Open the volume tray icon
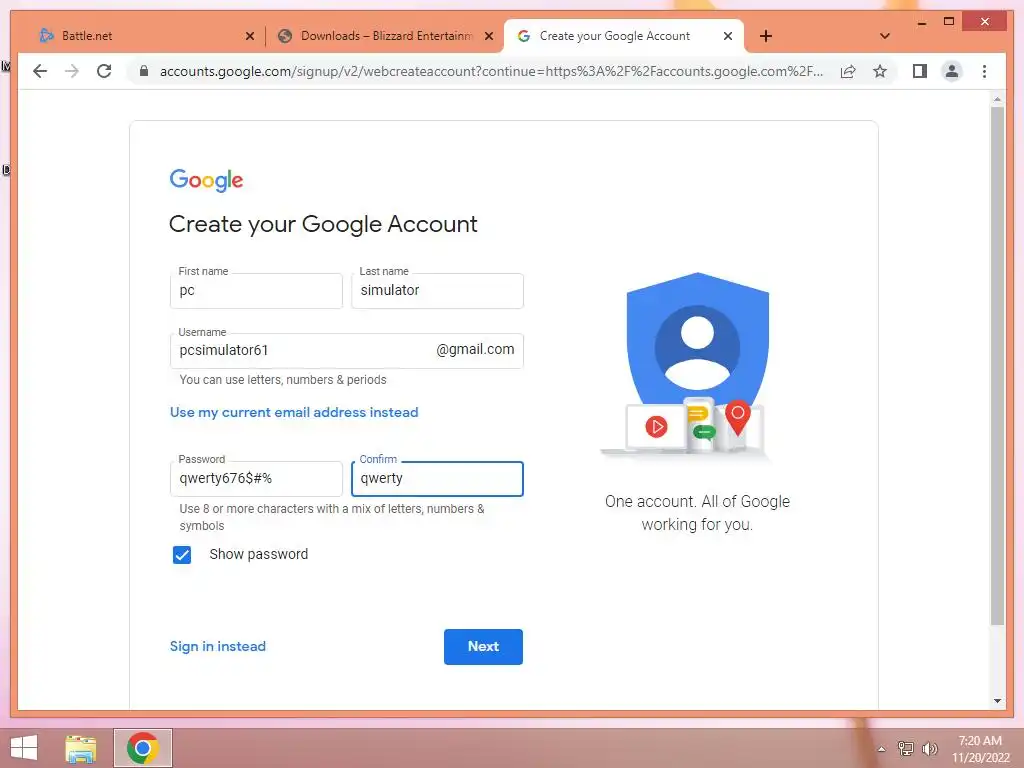Viewport: 1024px width, 768px height. pyautogui.click(x=929, y=748)
